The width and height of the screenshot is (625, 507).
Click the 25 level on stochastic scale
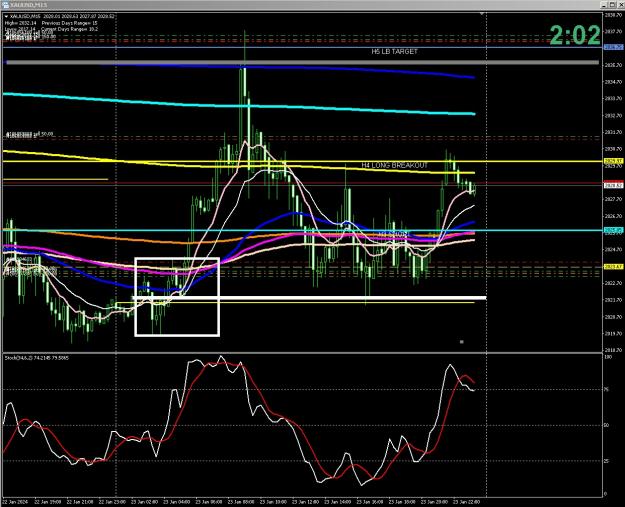coord(607,461)
